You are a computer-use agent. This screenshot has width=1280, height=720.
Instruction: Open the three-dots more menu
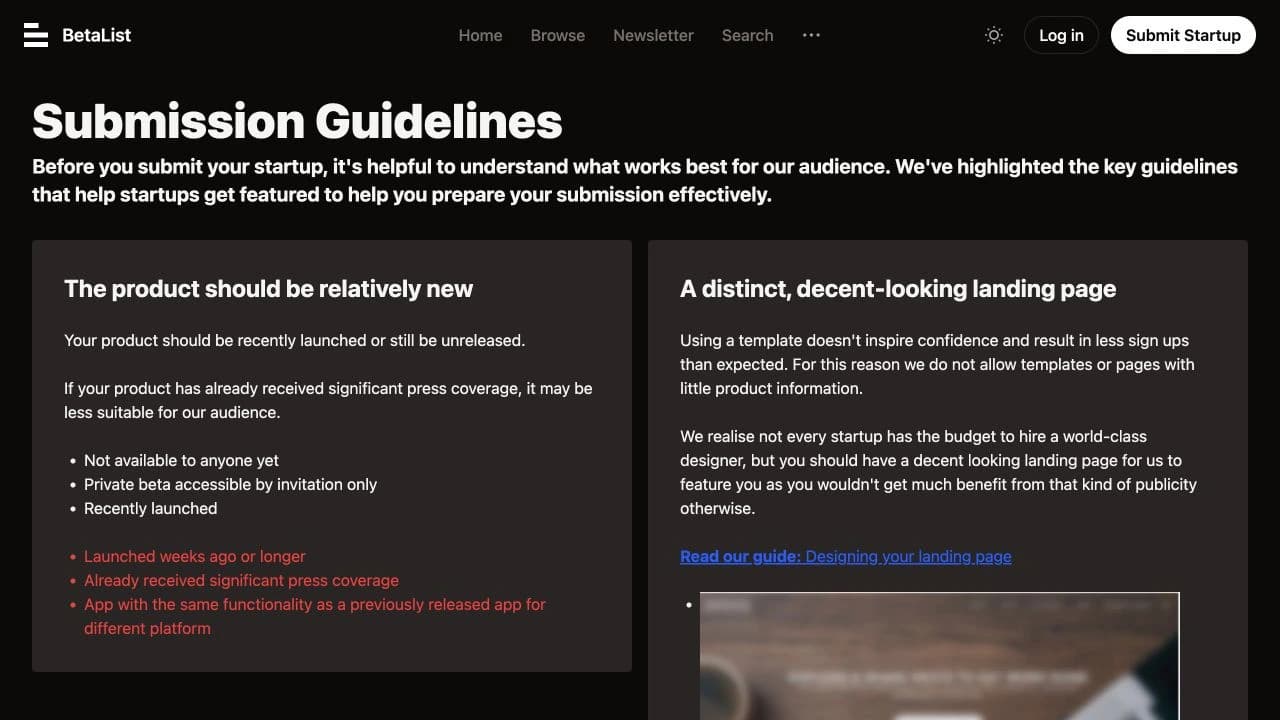811,35
